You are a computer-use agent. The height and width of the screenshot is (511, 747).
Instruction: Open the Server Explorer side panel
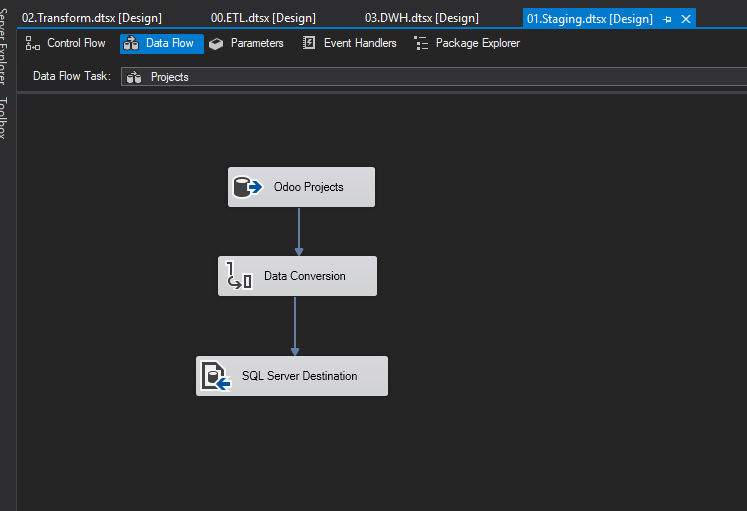4,45
